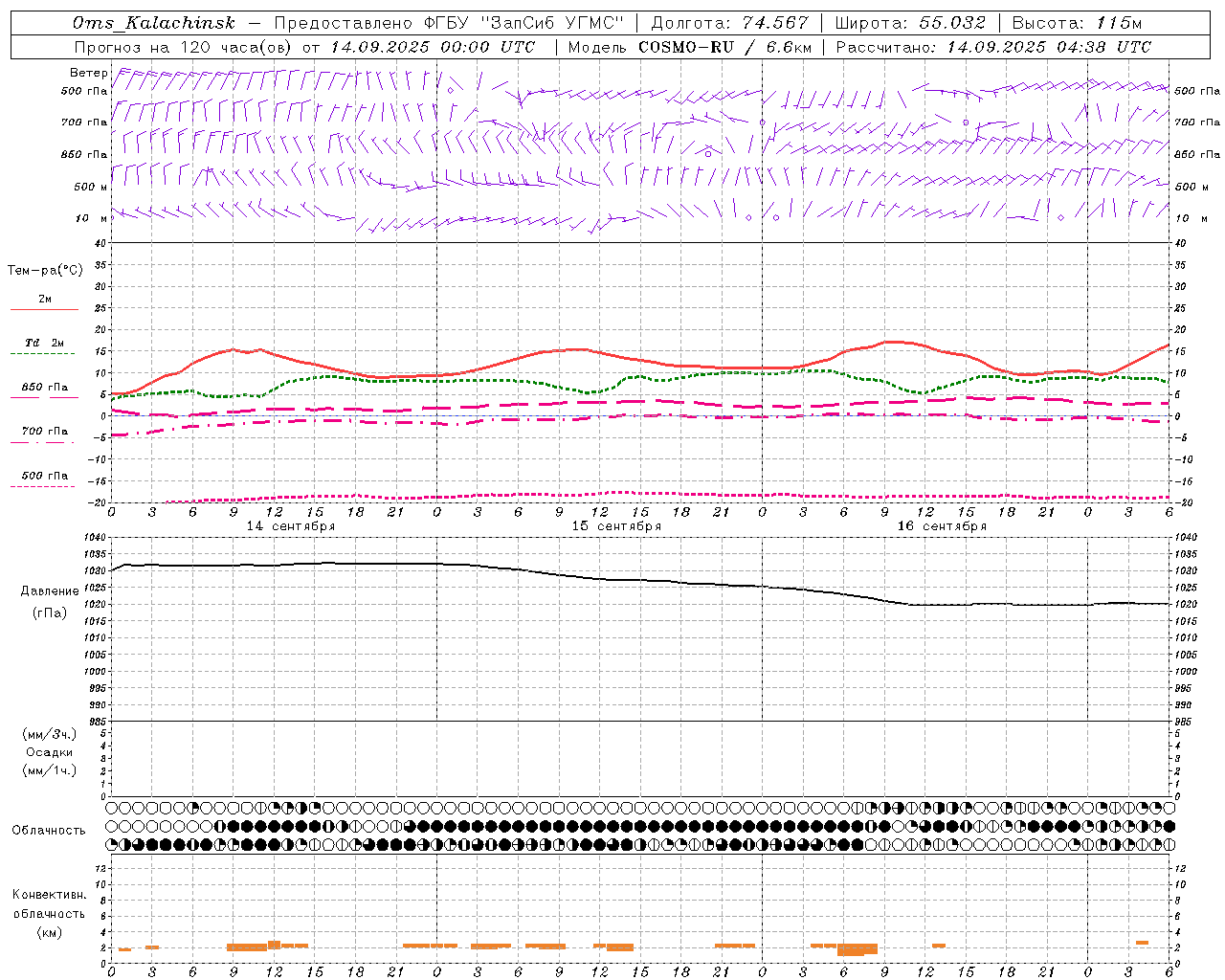The width and height of the screenshot is (1225, 980).
Task: Click the dotted line sample under 500 гПа temperature legend
Action: click(42, 487)
